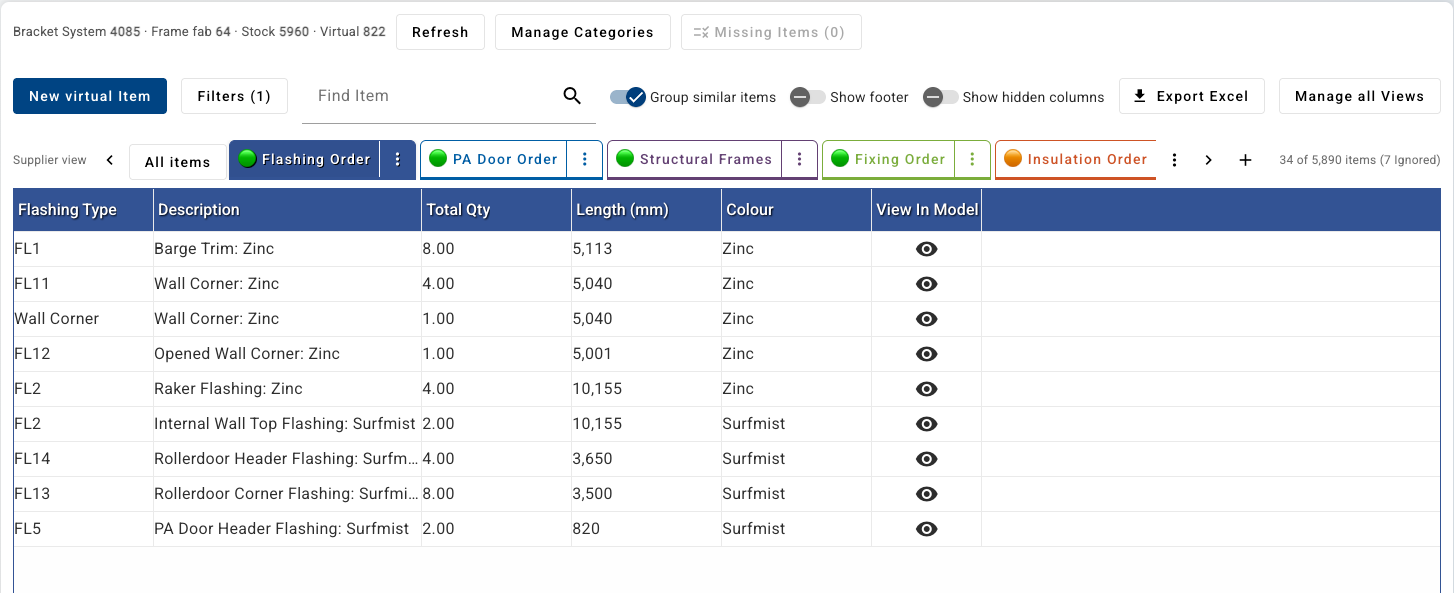1454x593 pixels.
Task: Enable Show footer switch
Action: pyautogui.click(x=808, y=97)
